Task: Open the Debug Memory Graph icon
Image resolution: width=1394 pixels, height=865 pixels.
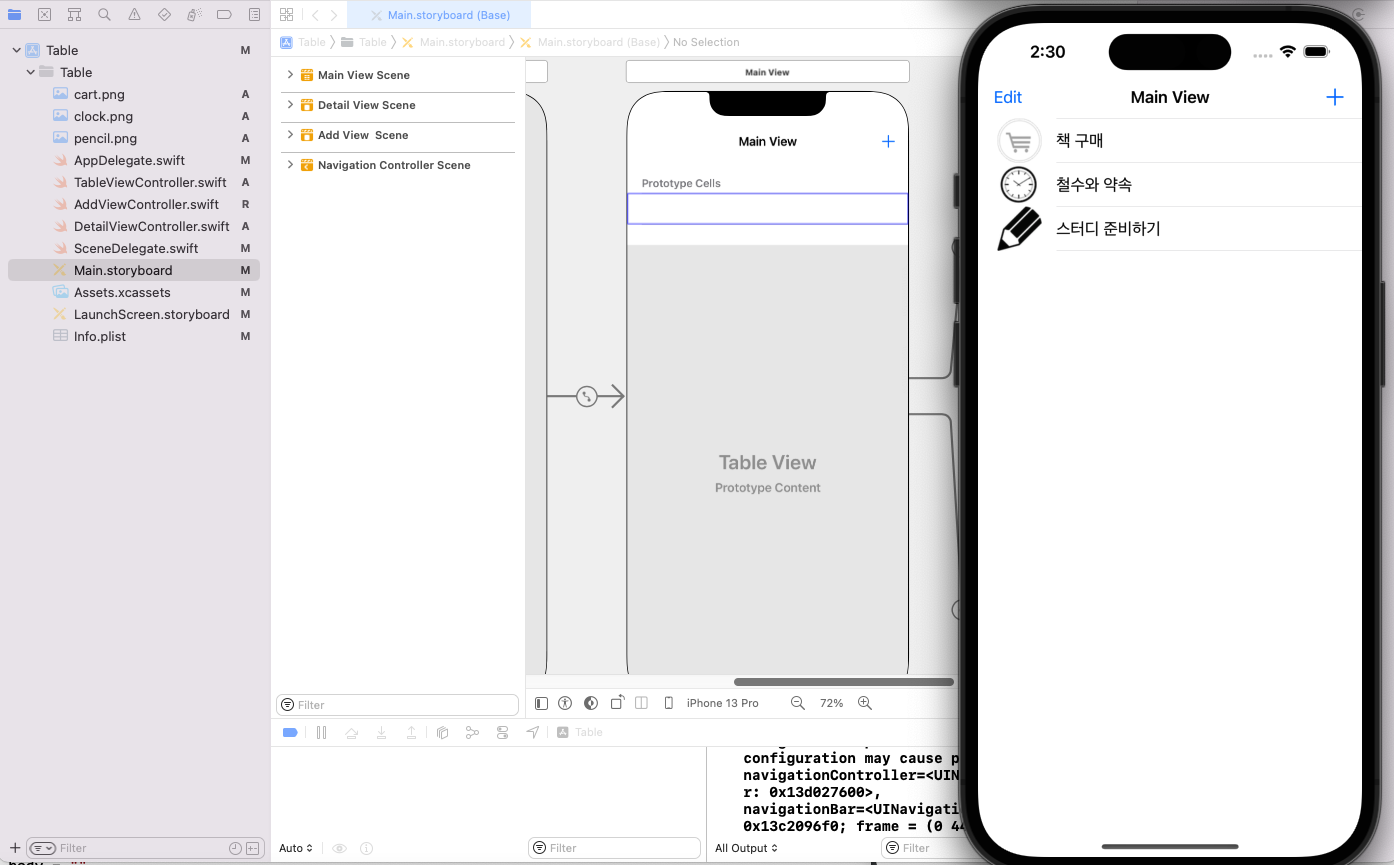Action: pyautogui.click(x=473, y=733)
